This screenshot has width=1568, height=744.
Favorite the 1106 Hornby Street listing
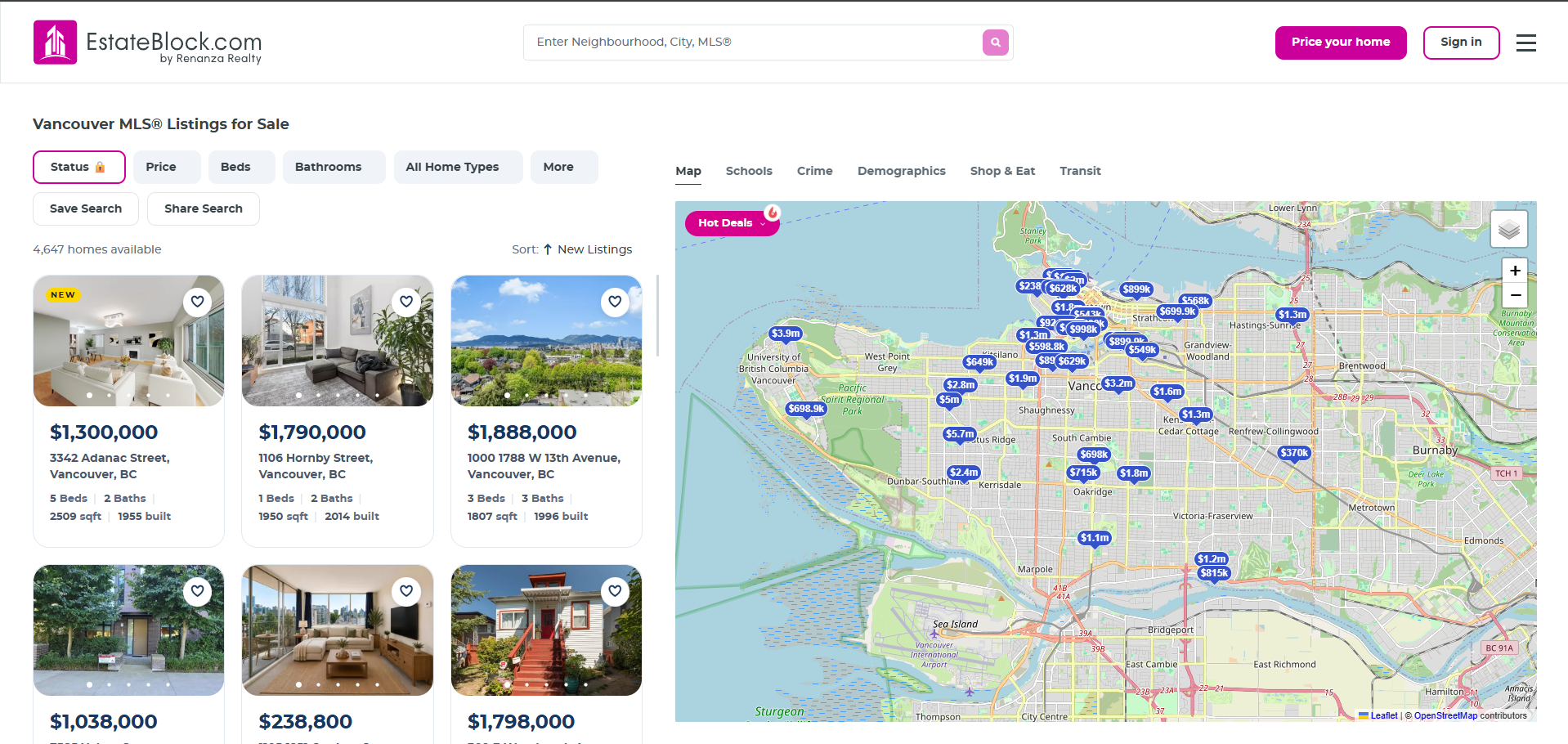406,302
